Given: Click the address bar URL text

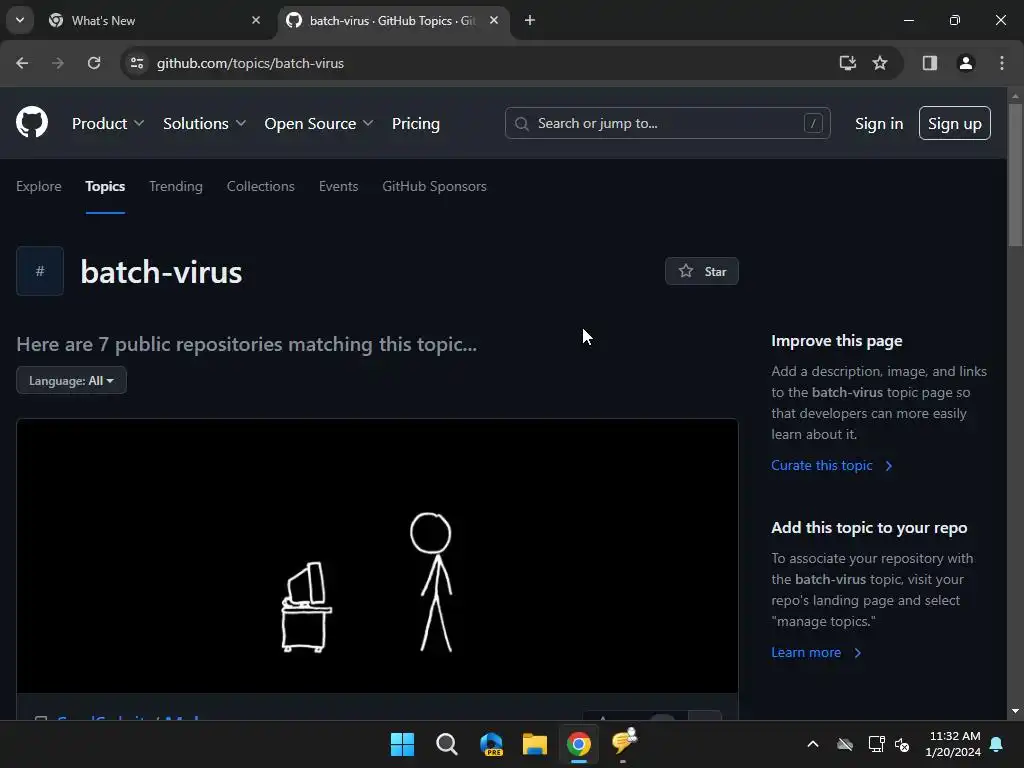Looking at the screenshot, I should [x=250, y=63].
